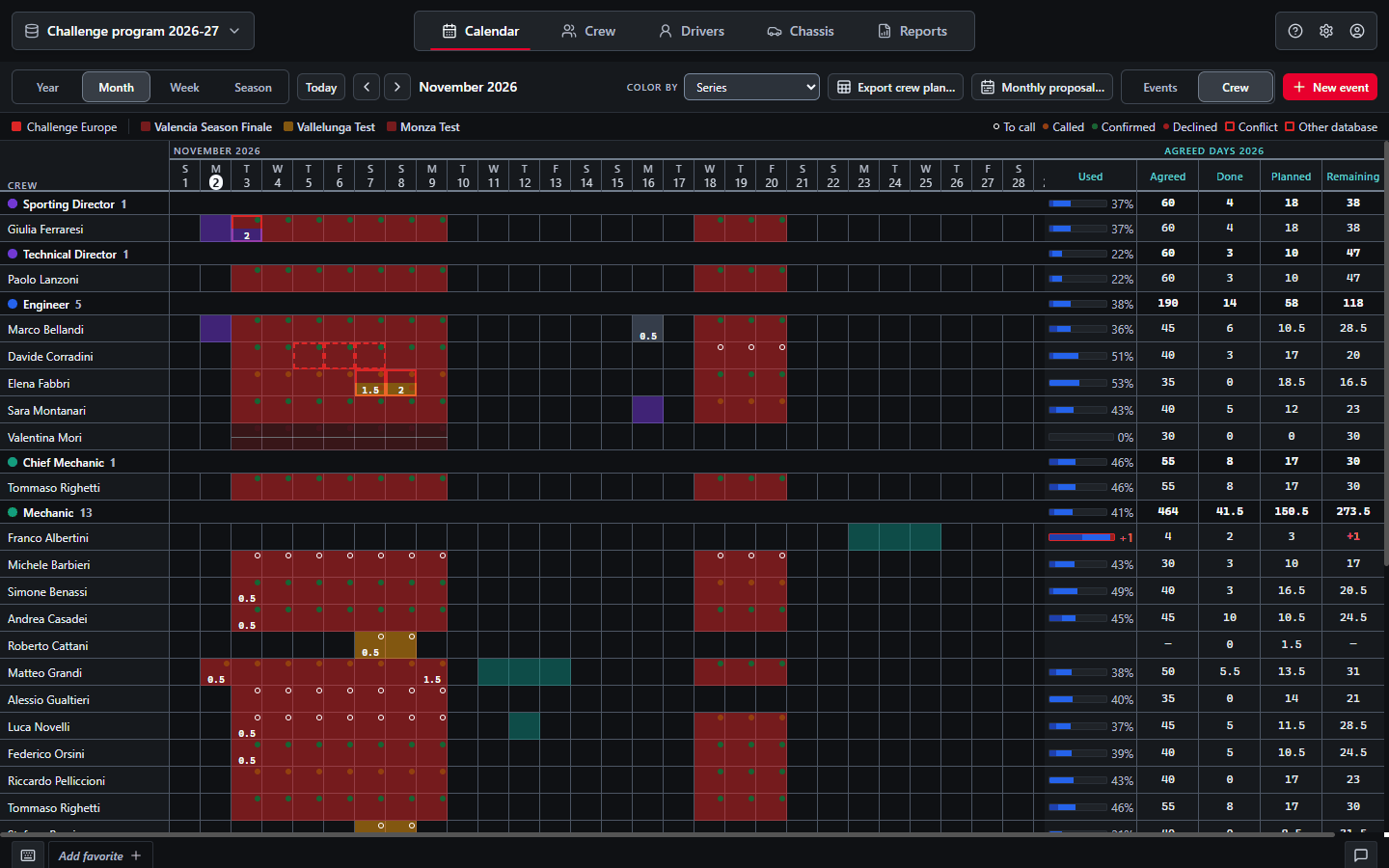Open Challenge program 2026-27 dropdown
Viewport: 1389px width, 868px height.
[x=133, y=31]
